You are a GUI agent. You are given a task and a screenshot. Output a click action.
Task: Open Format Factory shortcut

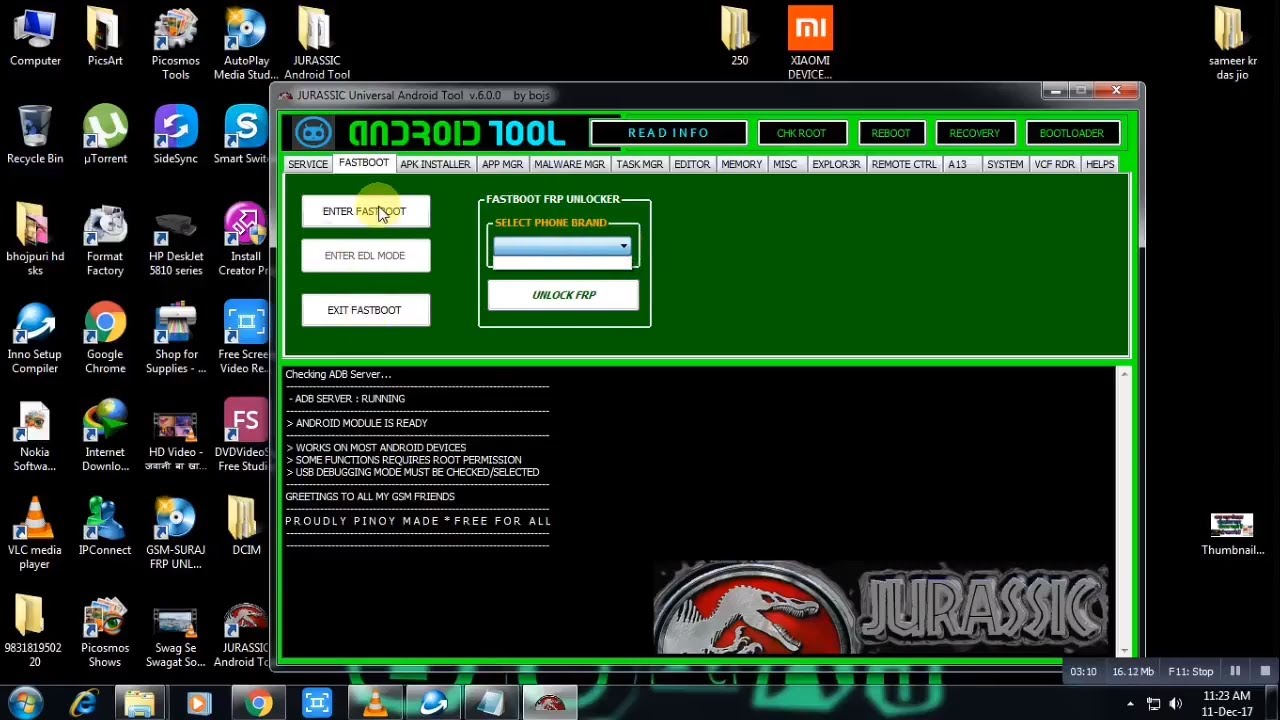[105, 240]
